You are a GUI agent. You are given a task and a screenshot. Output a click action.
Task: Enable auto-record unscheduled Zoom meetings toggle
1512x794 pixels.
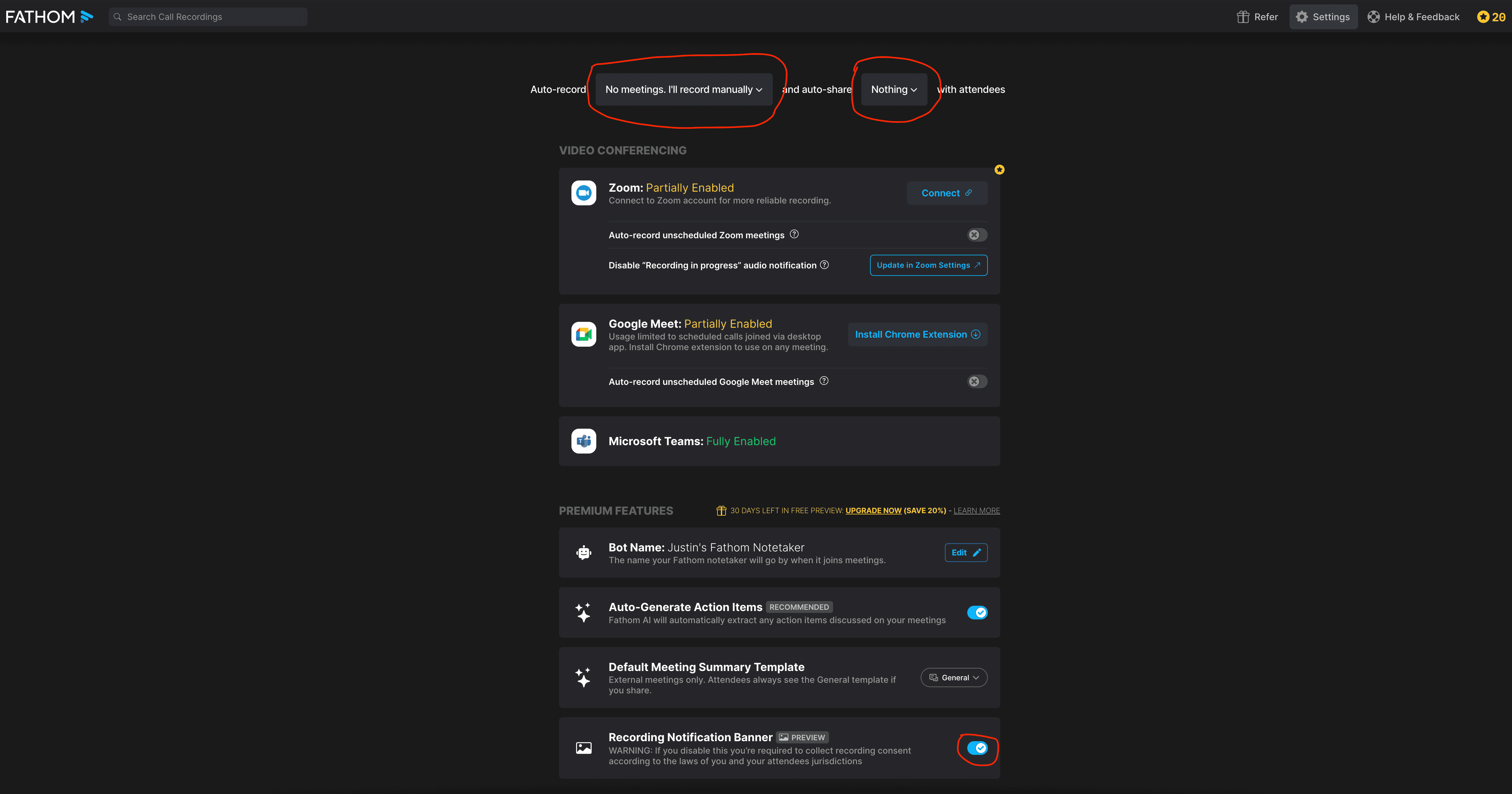point(977,235)
